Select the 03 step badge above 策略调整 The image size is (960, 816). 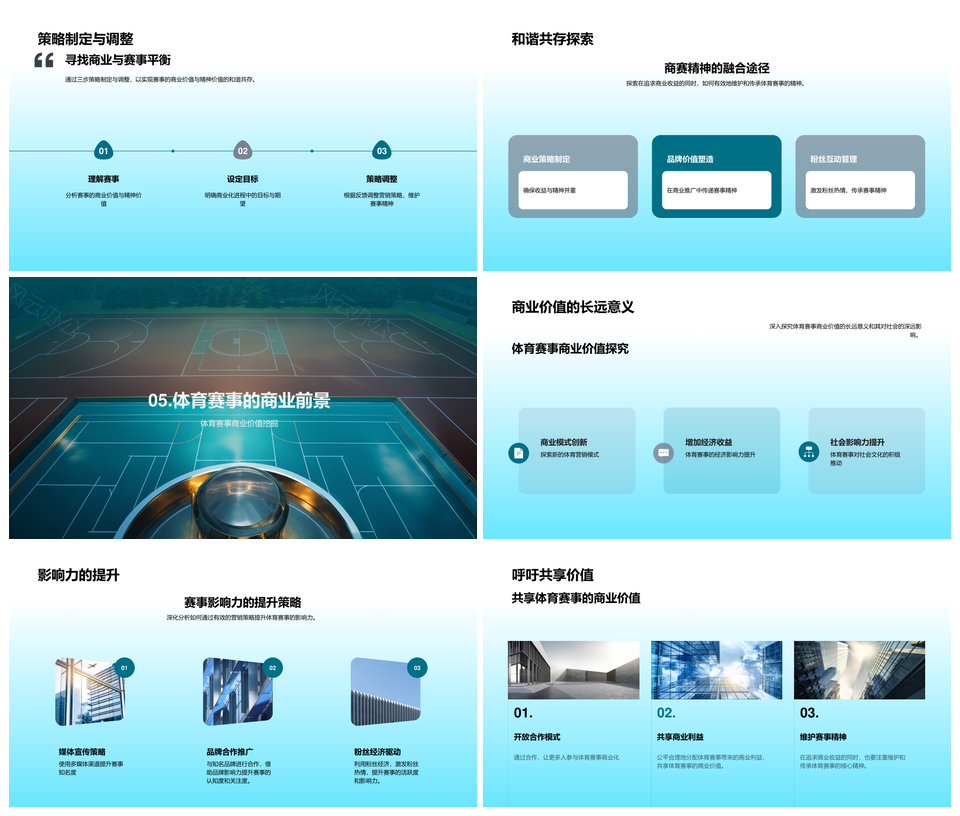pos(381,151)
